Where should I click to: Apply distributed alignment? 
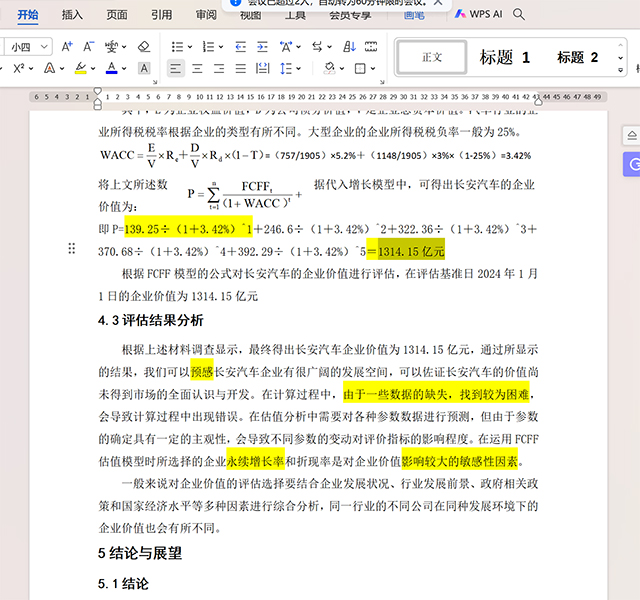[x=262, y=68]
